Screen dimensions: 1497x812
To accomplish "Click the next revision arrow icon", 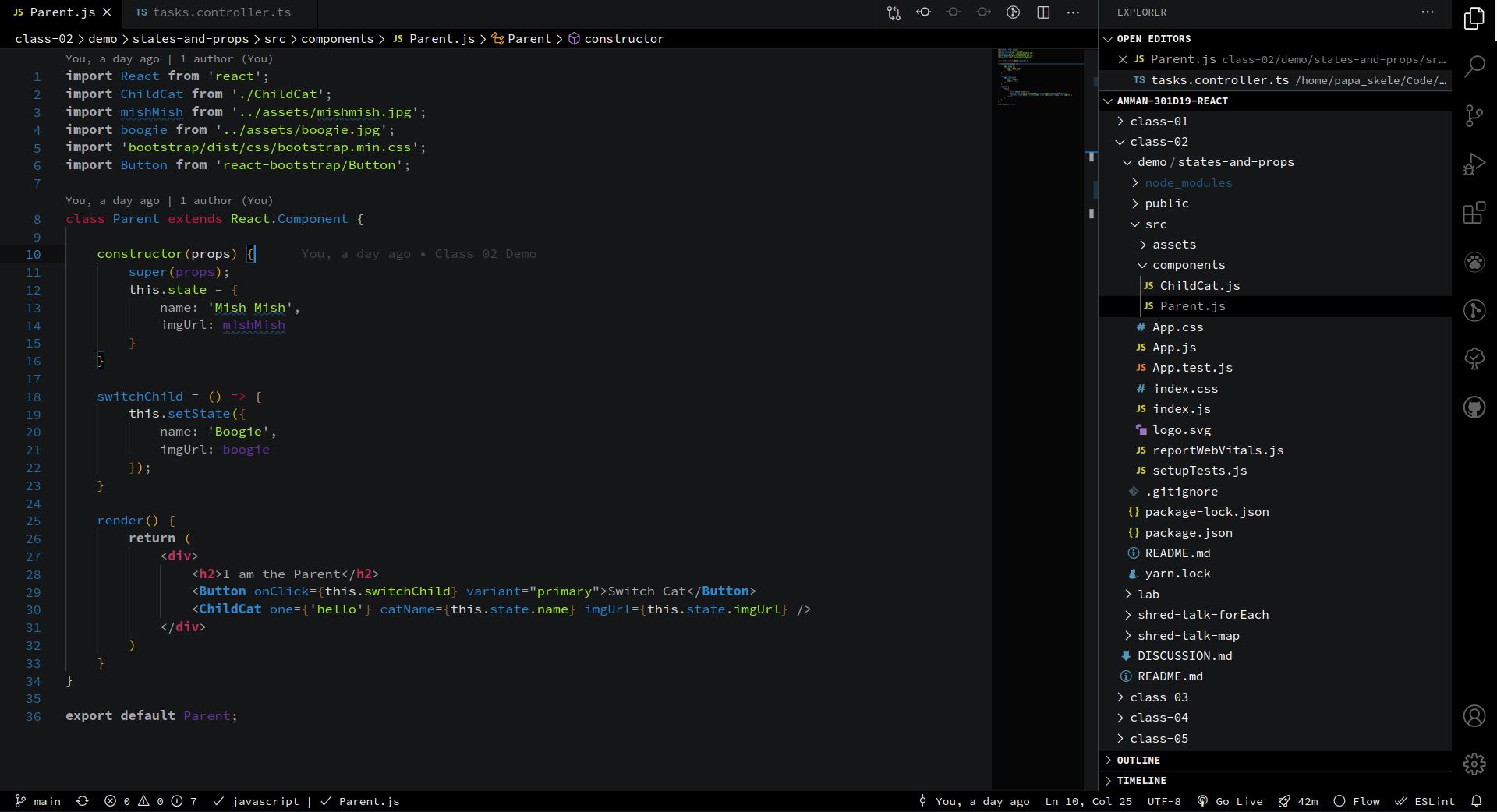I will [983, 12].
